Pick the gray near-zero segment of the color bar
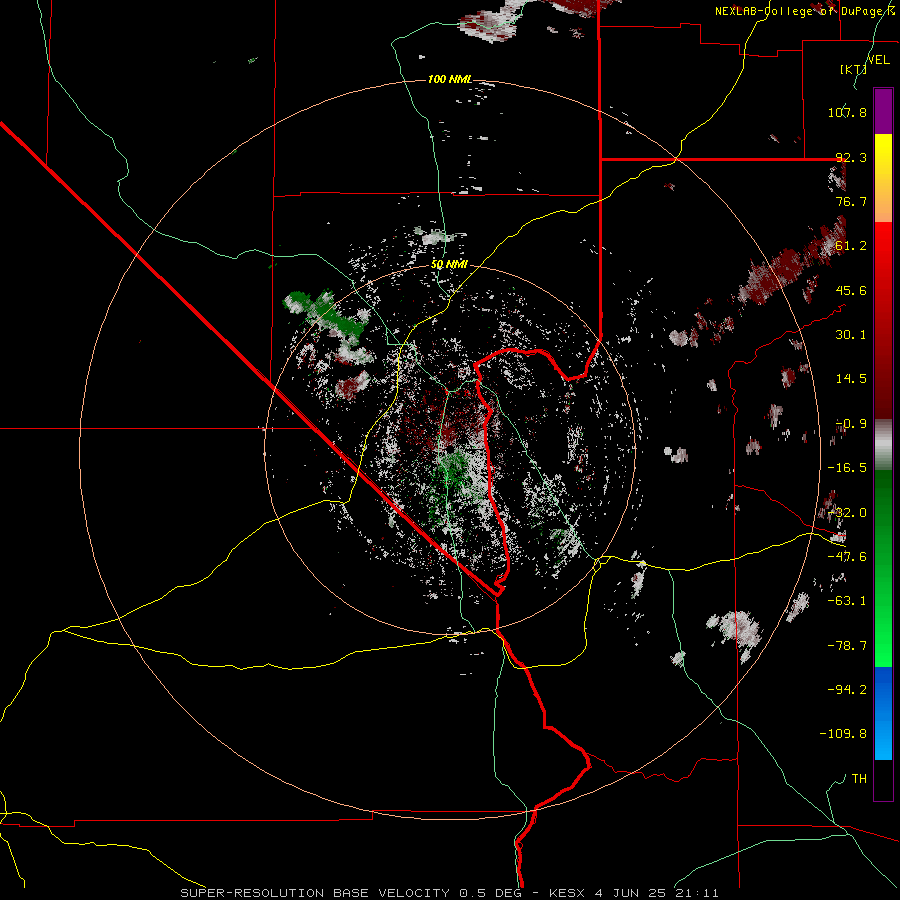This screenshot has width=900, height=900. click(883, 445)
